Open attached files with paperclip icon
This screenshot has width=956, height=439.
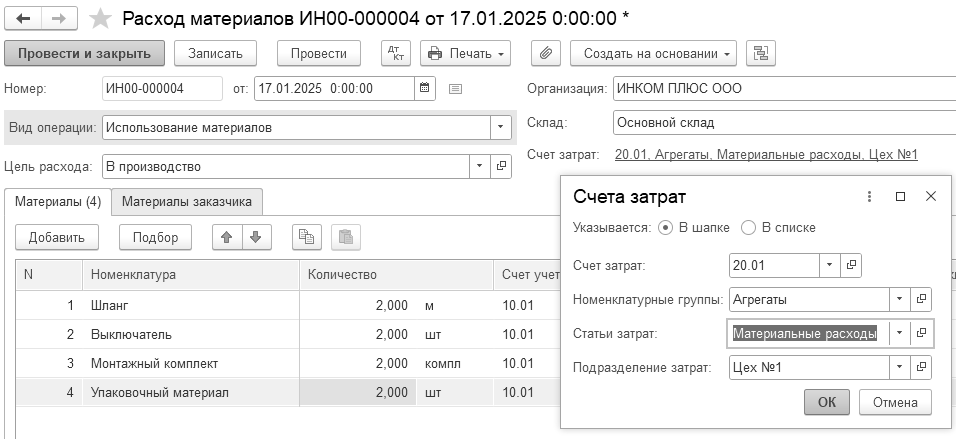pos(546,54)
